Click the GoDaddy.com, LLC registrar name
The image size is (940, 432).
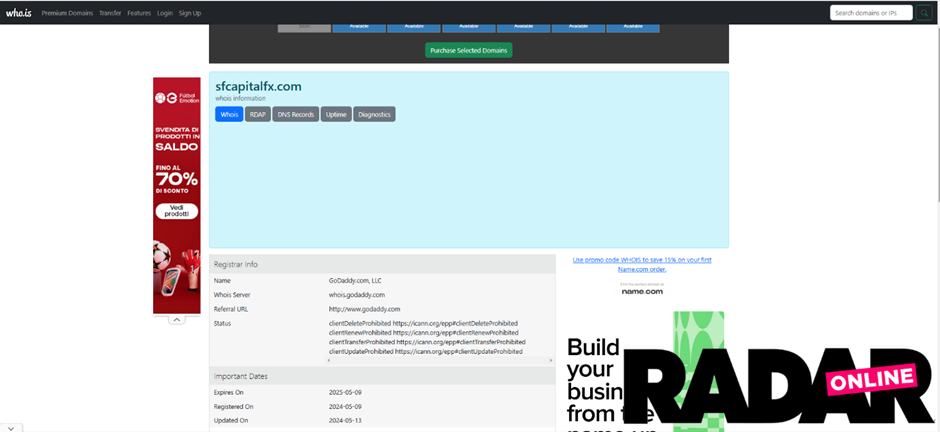355,280
